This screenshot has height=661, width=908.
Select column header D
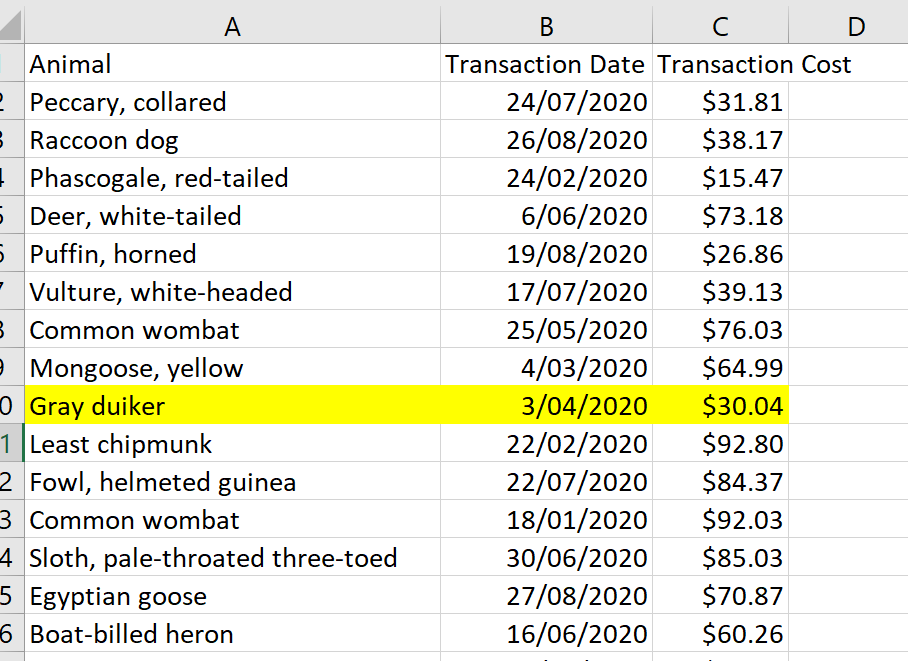[x=855, y=26]
